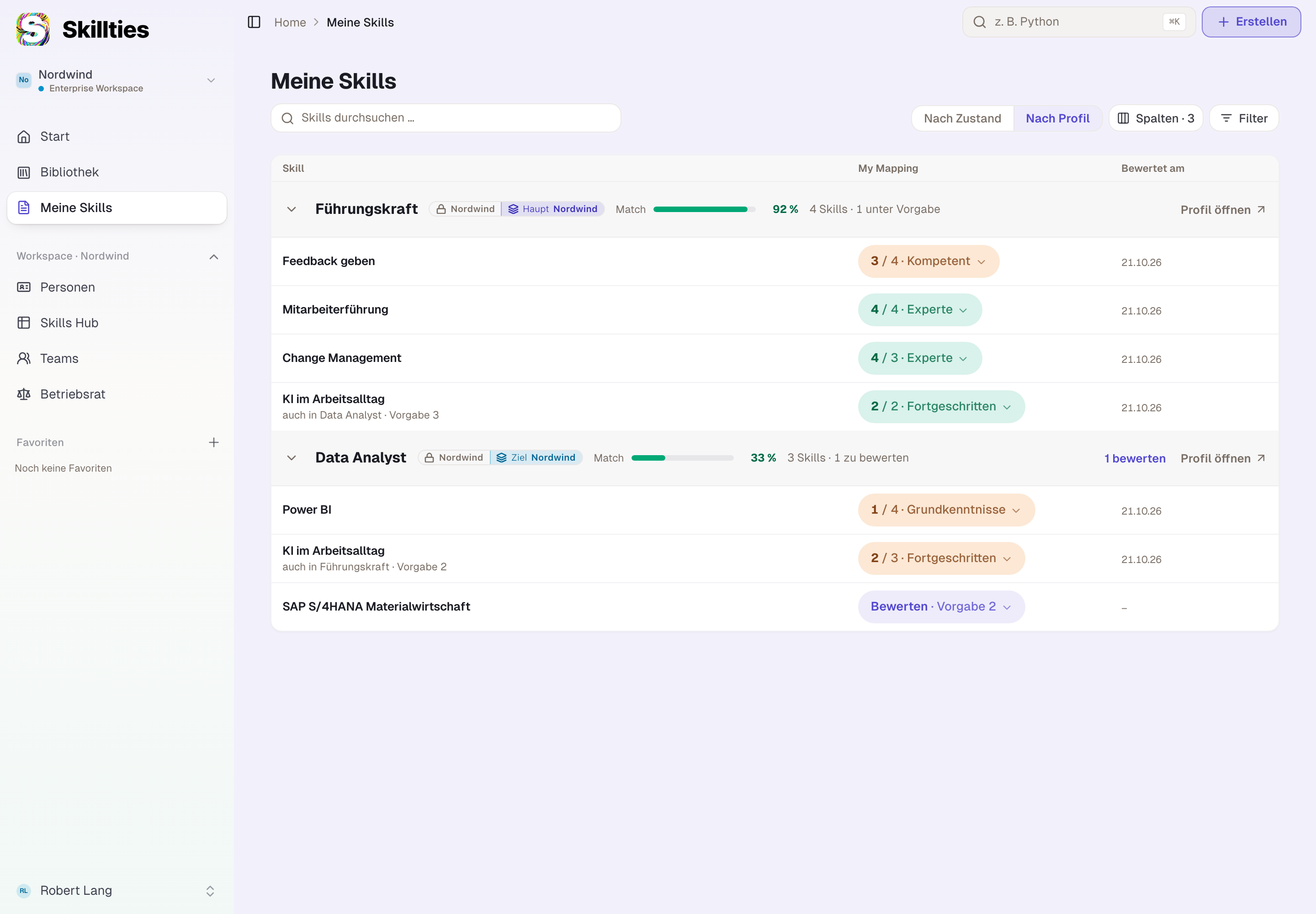The width and height of the screenshot is (1316, 914).
Task: Collapse the Führungskraft profile group
Action: (x=292, y=210)
